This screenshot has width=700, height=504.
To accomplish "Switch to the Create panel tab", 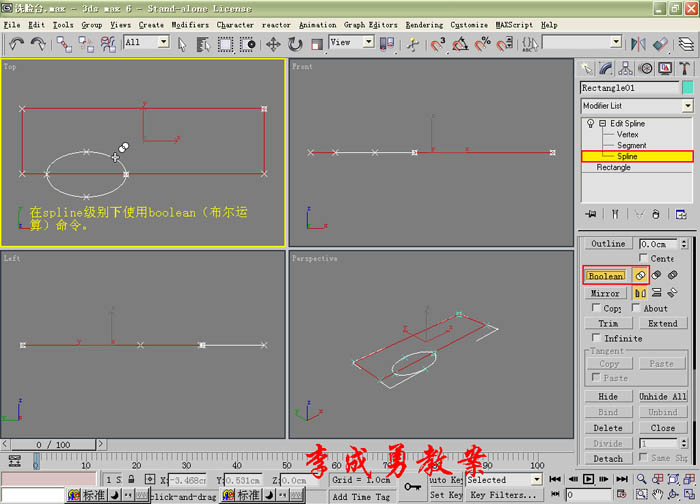I will [x=586, y=68].
